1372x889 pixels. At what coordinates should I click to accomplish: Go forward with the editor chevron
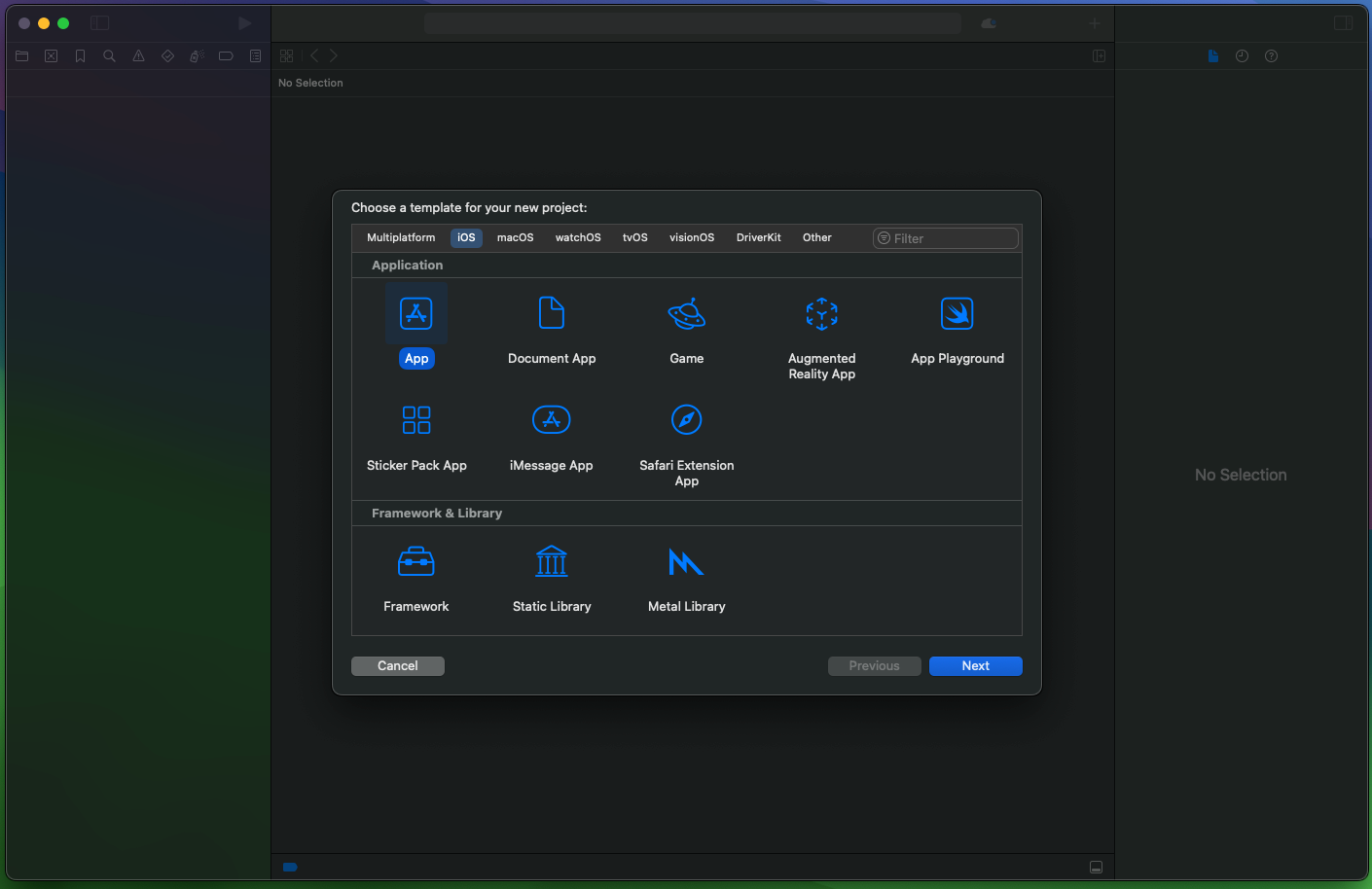tap(334, 56)
